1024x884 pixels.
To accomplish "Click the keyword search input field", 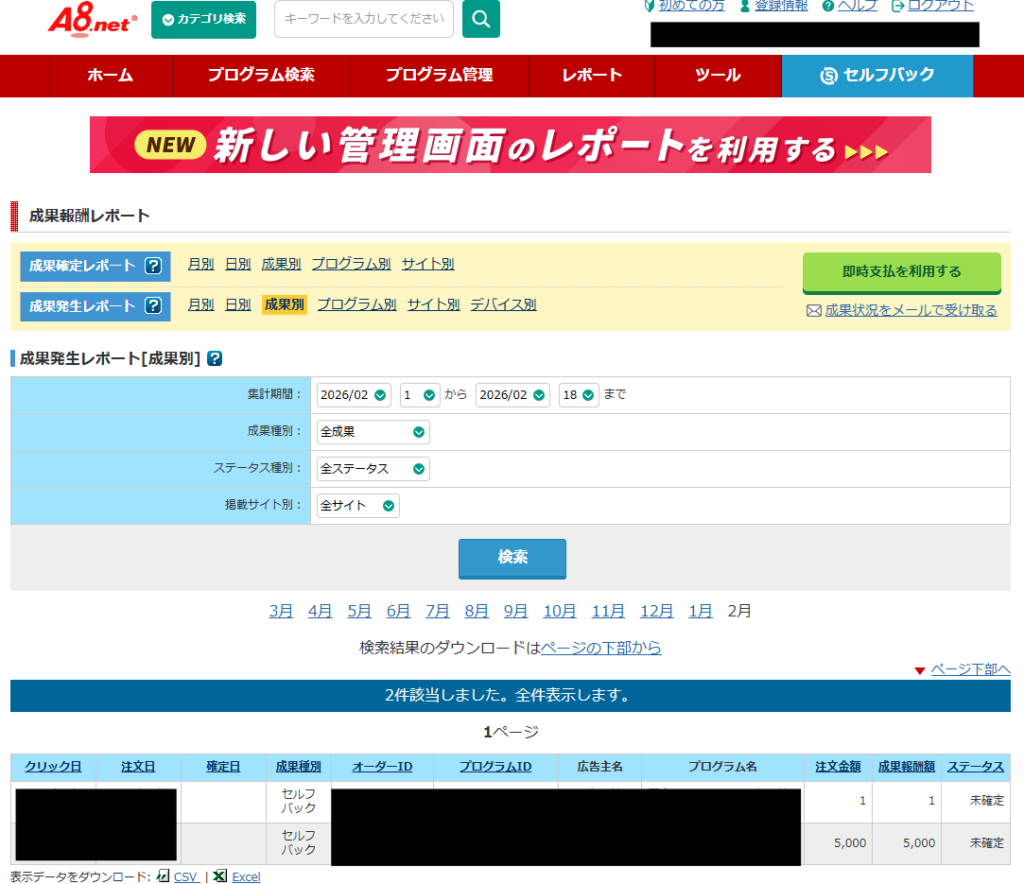I will [x=363, y=19].
